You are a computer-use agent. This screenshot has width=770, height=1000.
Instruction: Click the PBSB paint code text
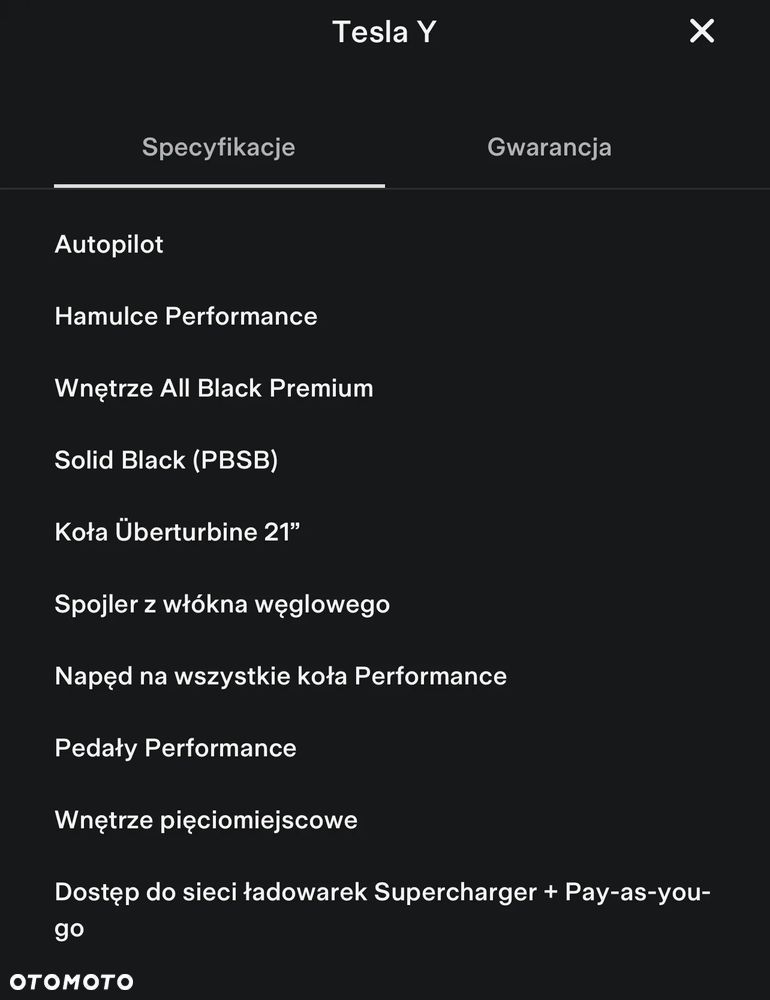[x=237, y=460]
